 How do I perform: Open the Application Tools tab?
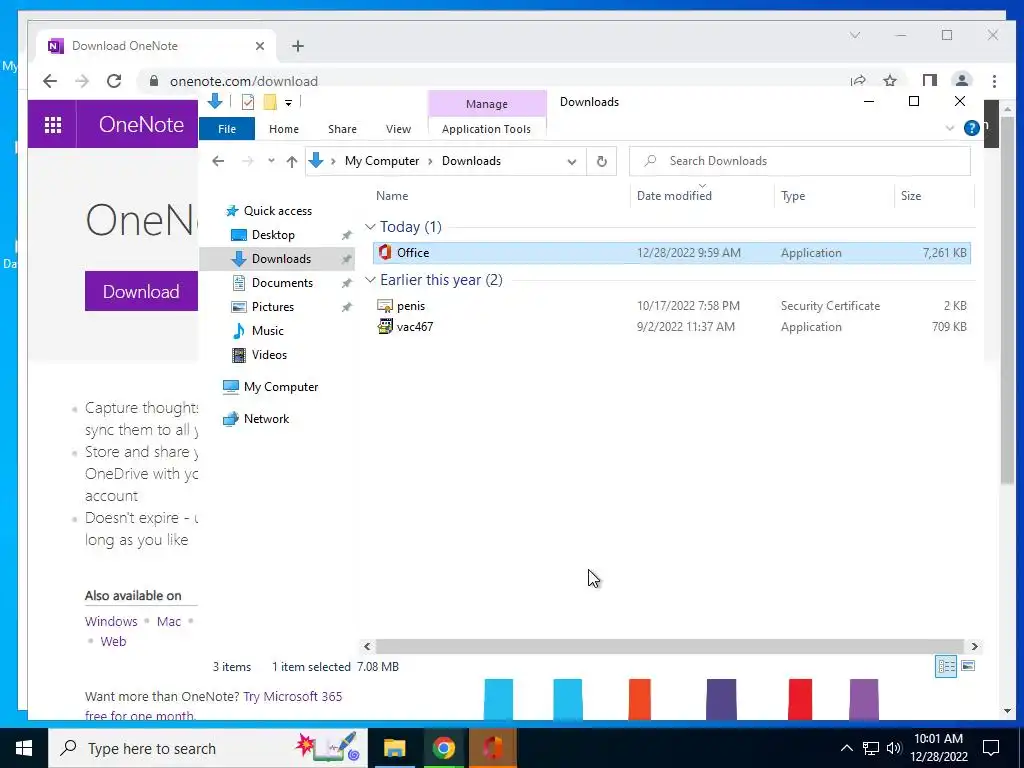(487, 129)
